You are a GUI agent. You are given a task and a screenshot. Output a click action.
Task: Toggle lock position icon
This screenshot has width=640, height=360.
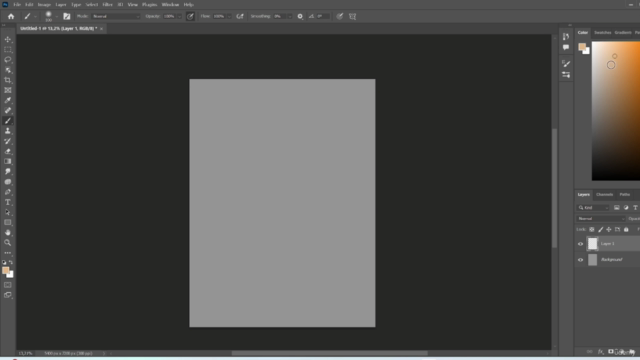coord(609,229)
